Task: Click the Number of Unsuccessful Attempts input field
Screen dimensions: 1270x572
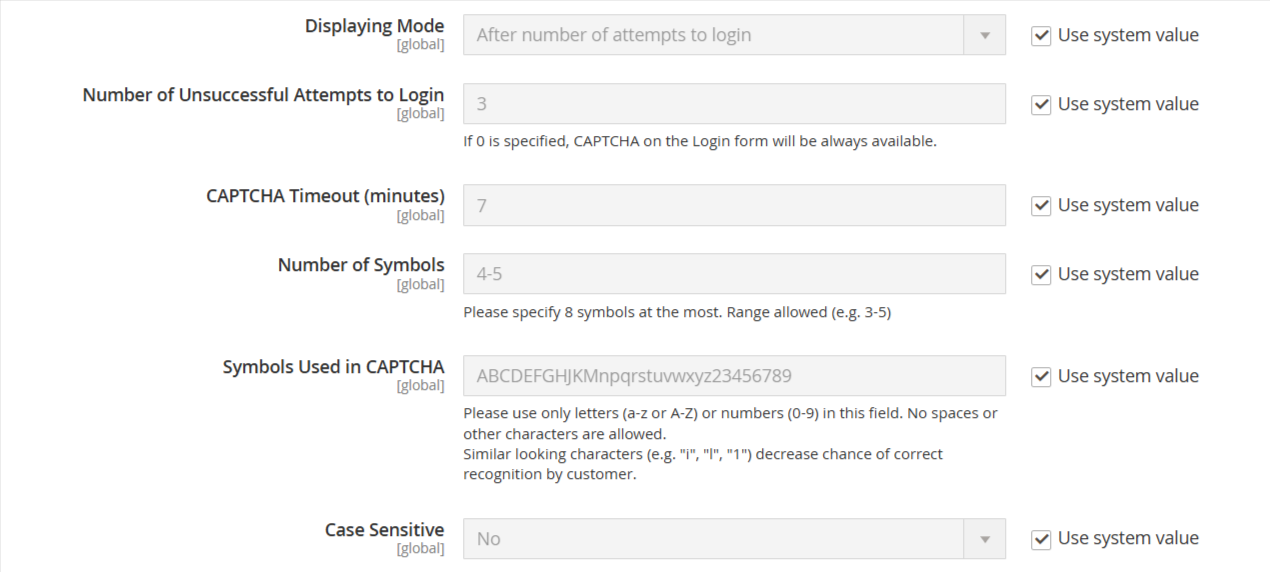Action: click(734, 104)
